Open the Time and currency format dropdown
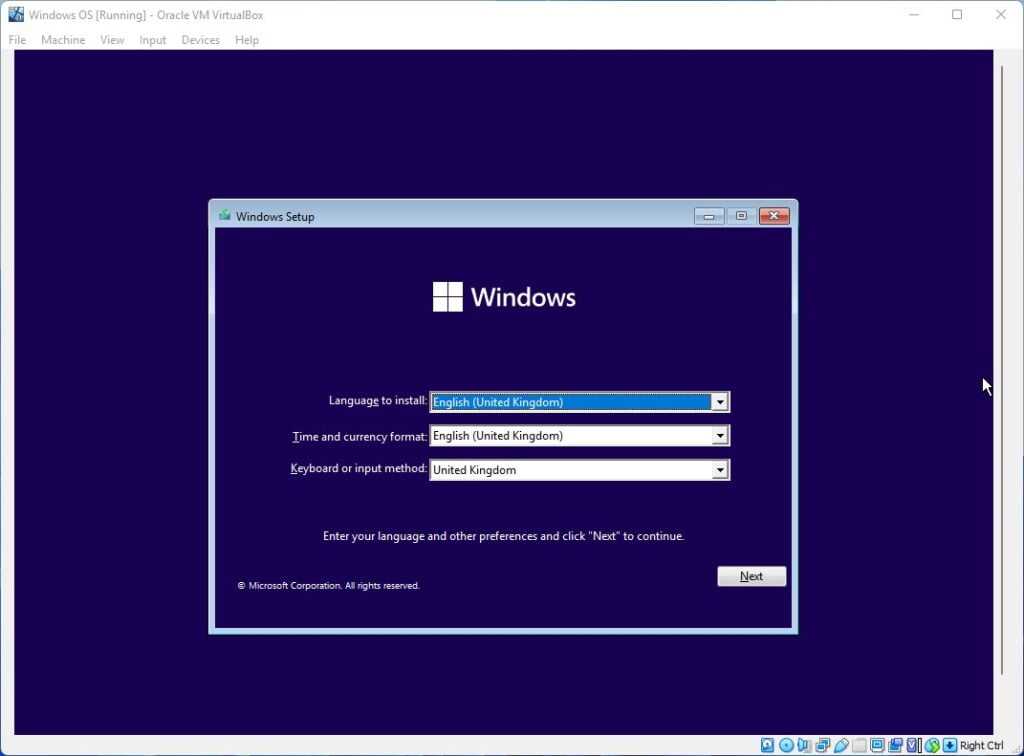This screenshot has width=1024, height=756. coord(719,436)
